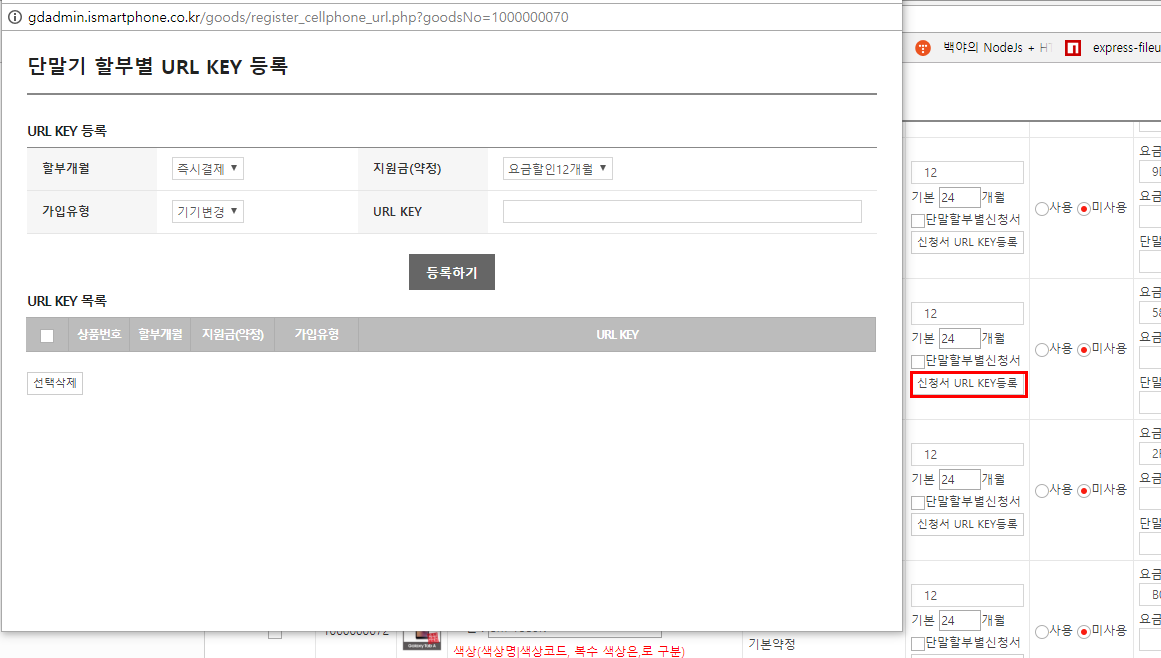Tick 단말할부별신청서 checkbox above red-outlined button

point(918,360)
